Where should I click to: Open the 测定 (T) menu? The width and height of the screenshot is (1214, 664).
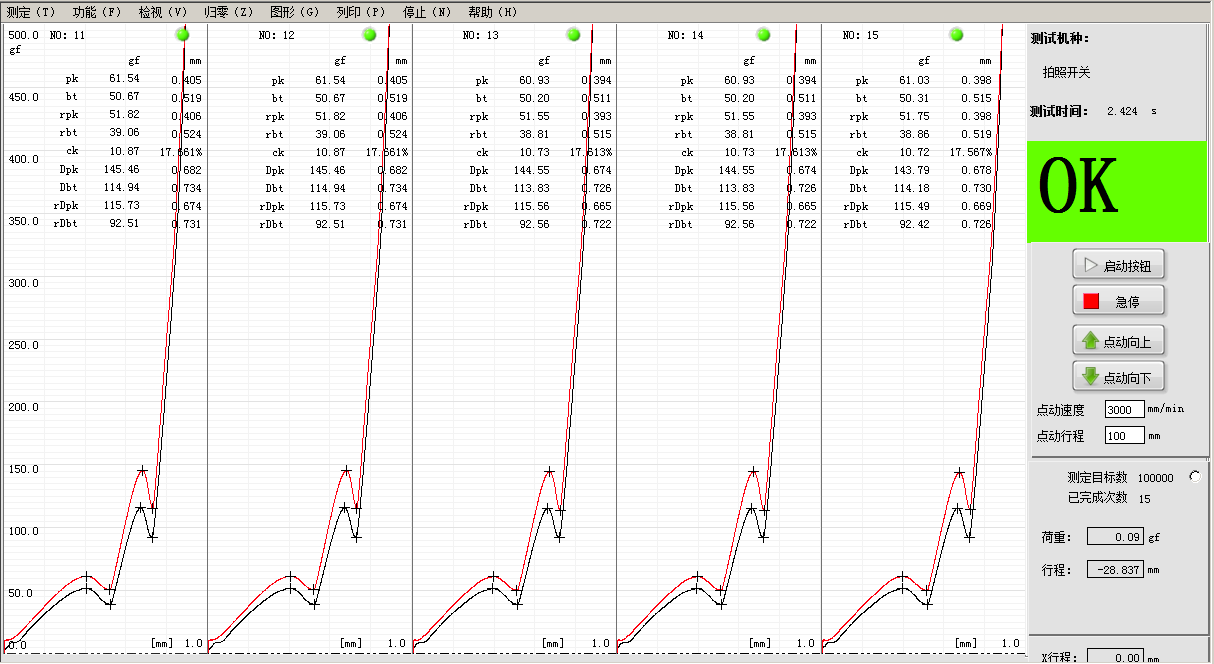coord(31,12)
